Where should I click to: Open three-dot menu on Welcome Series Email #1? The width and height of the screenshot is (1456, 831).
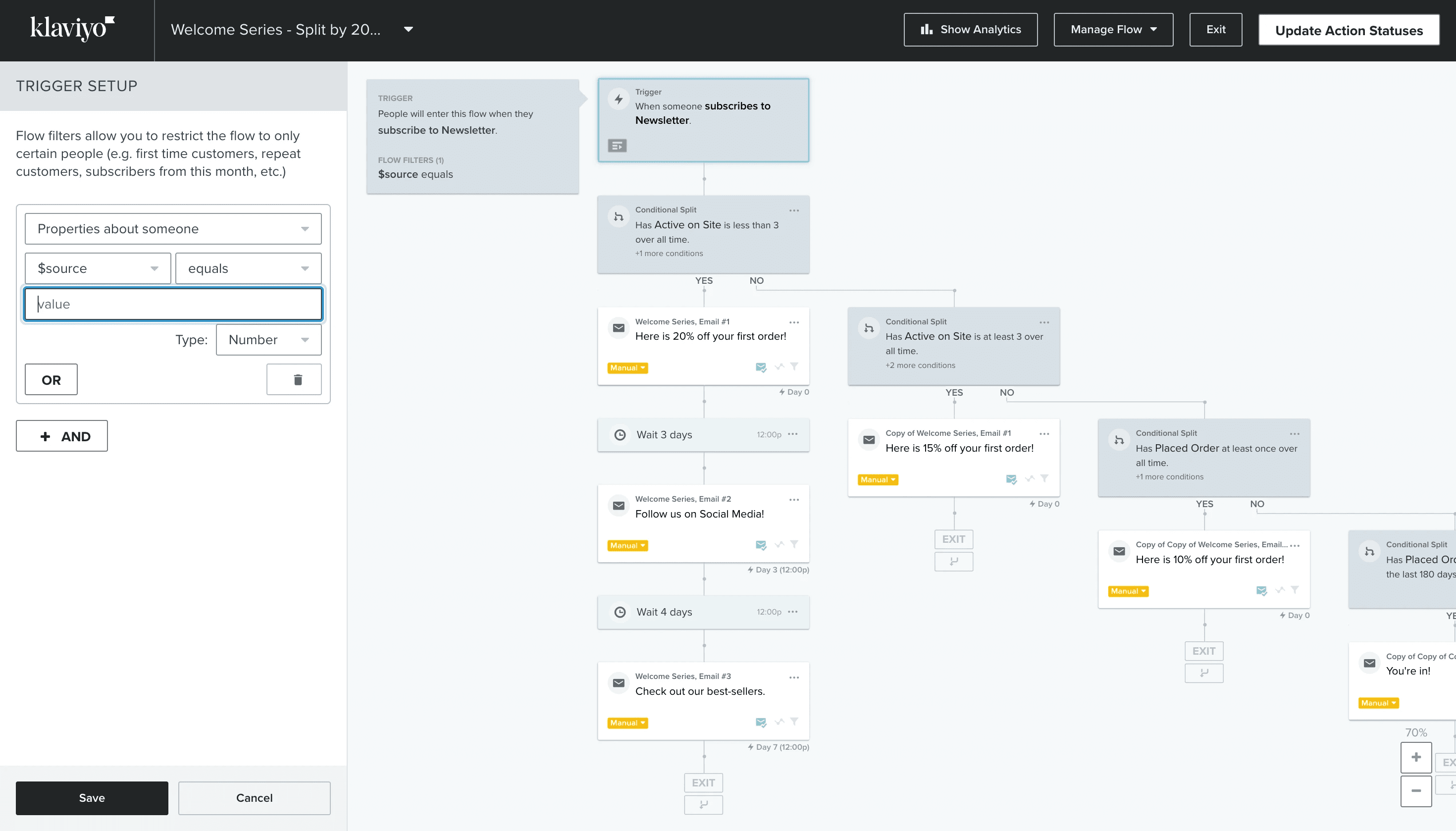794,322
